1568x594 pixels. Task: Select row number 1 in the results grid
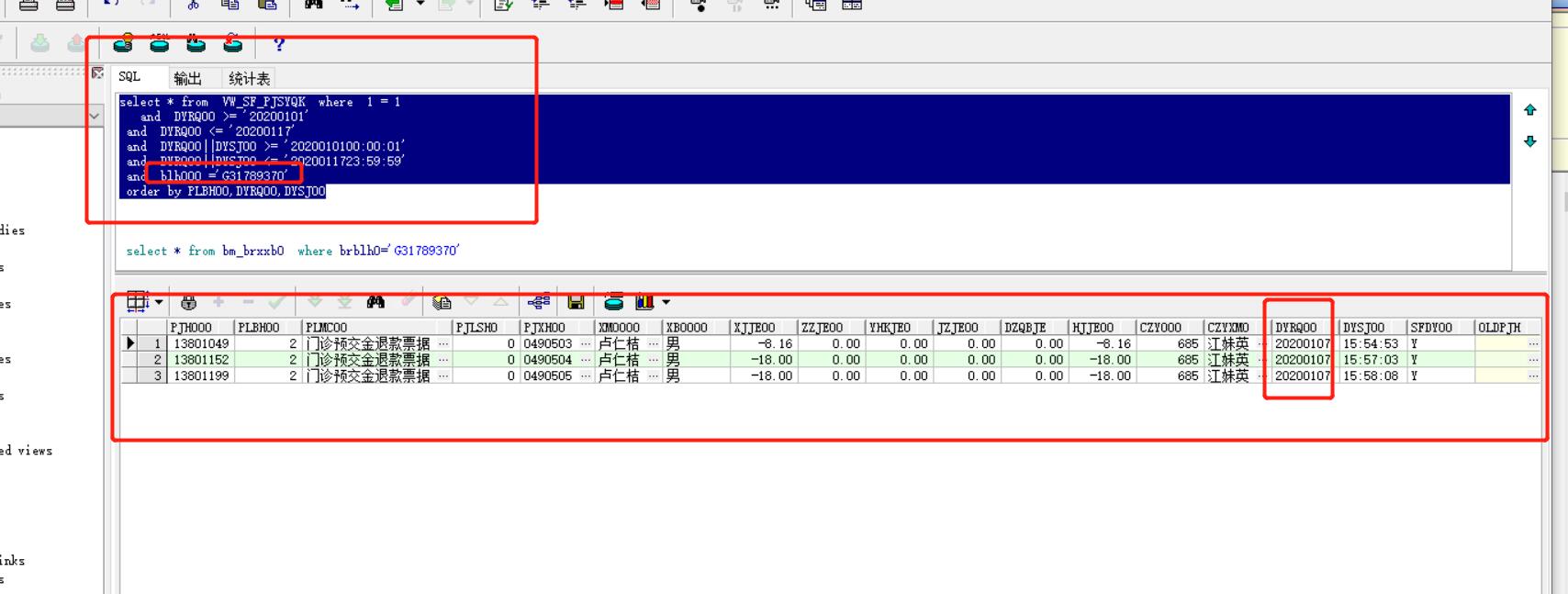pyautogui.click(x=152, y=343)
